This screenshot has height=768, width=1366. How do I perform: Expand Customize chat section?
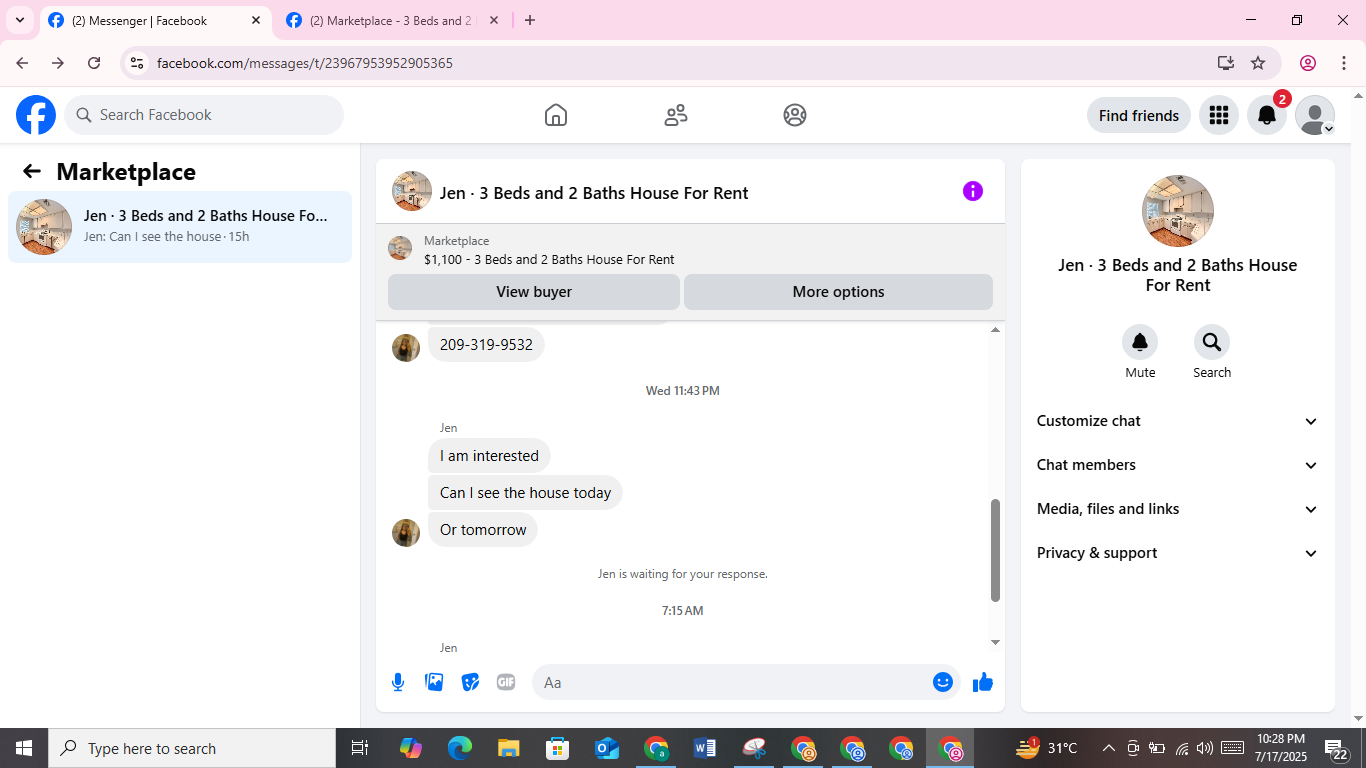1178,421
